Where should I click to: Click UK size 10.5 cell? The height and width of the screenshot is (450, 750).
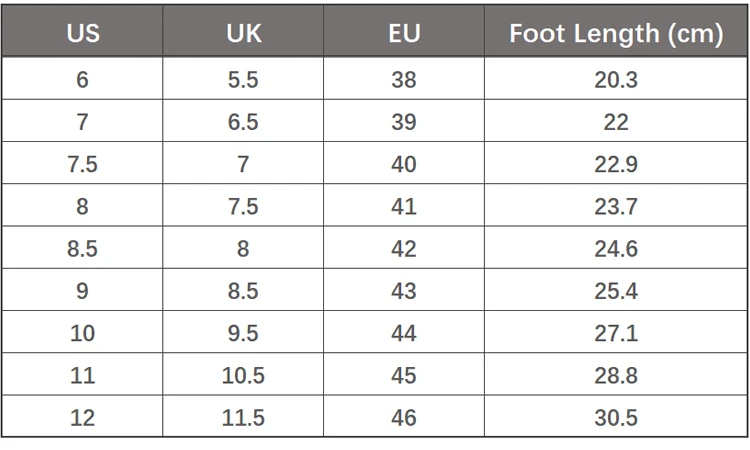click(x=243, y=376)
